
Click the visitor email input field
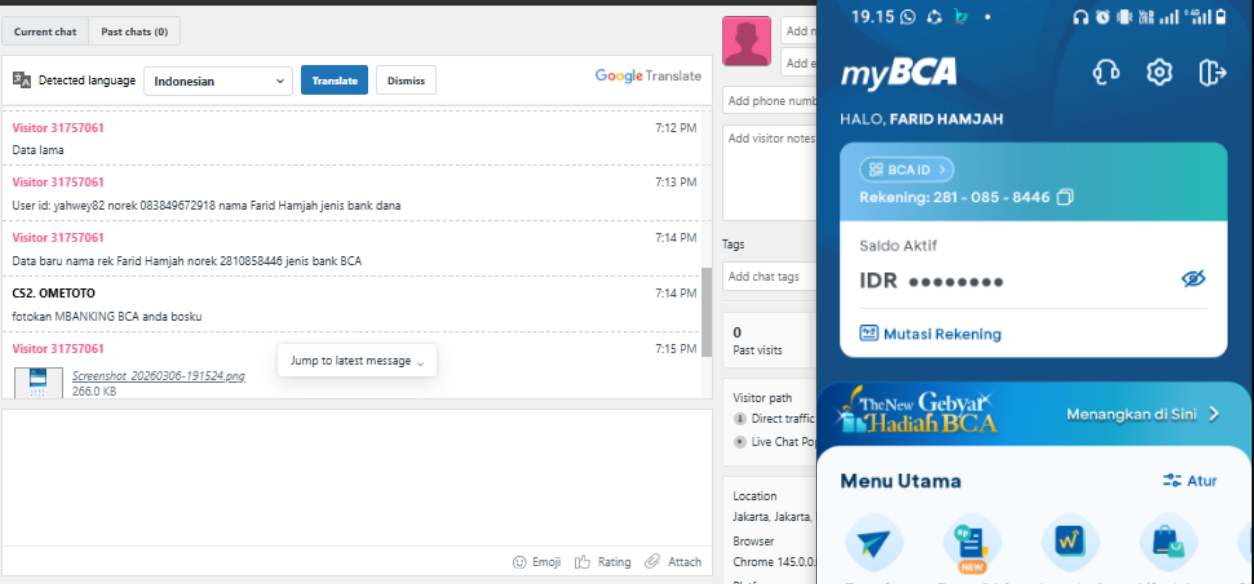[799, 62]
